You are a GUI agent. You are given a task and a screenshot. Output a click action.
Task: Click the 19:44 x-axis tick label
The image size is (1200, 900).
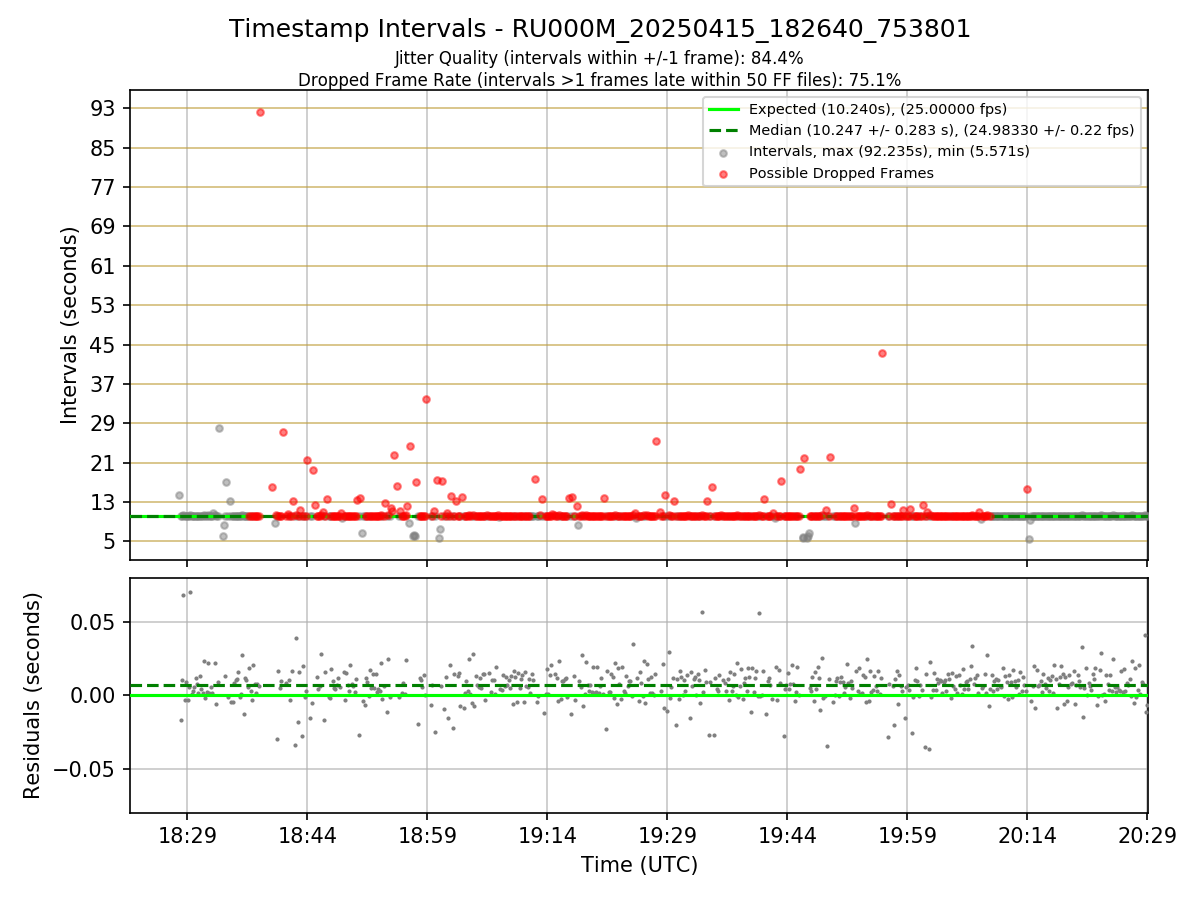click(787, 835)
